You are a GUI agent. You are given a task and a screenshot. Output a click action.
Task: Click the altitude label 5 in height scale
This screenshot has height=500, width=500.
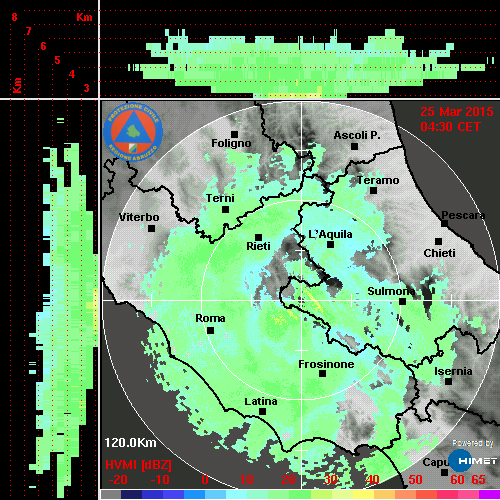pyautogui.click(x=57, y=60)
